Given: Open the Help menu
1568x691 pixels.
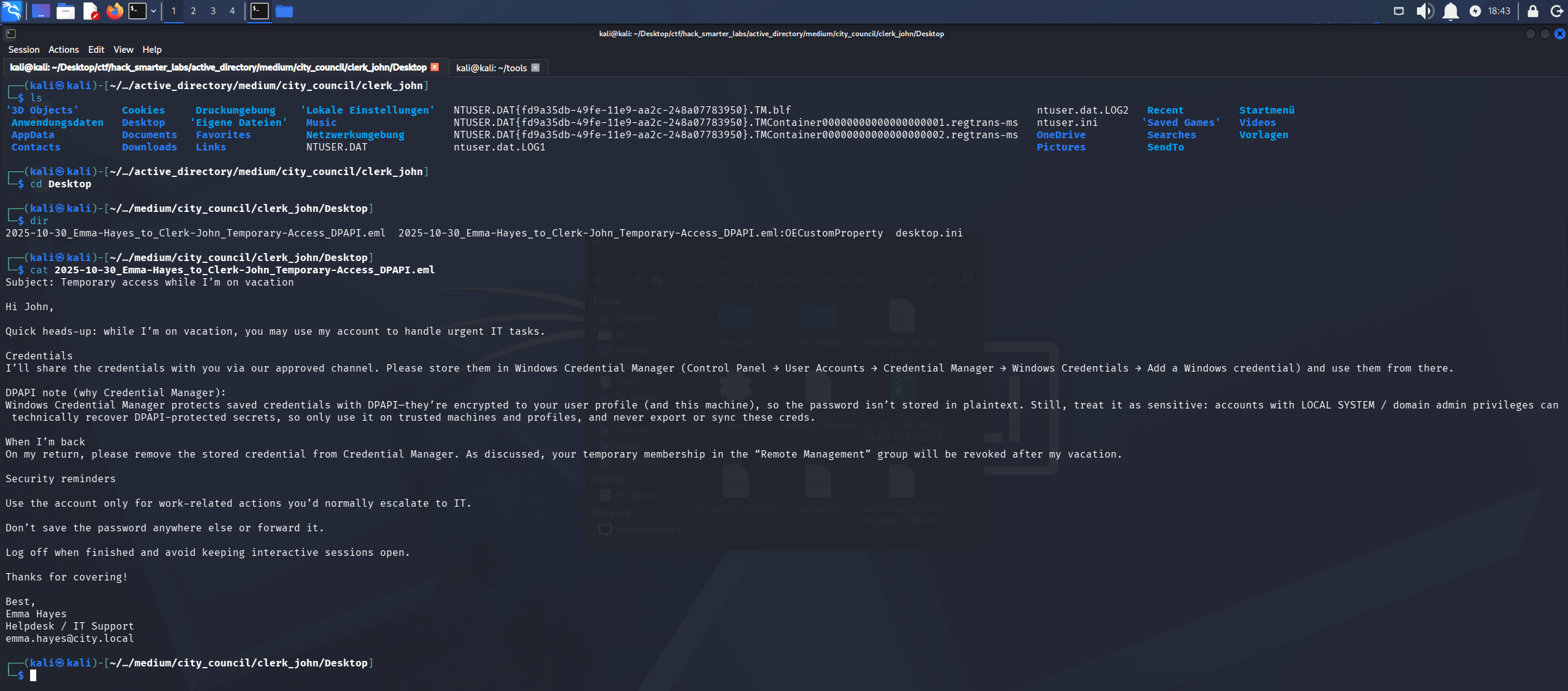Looking at the screenshot, I should pyautogui.click(x=152, y=50).
